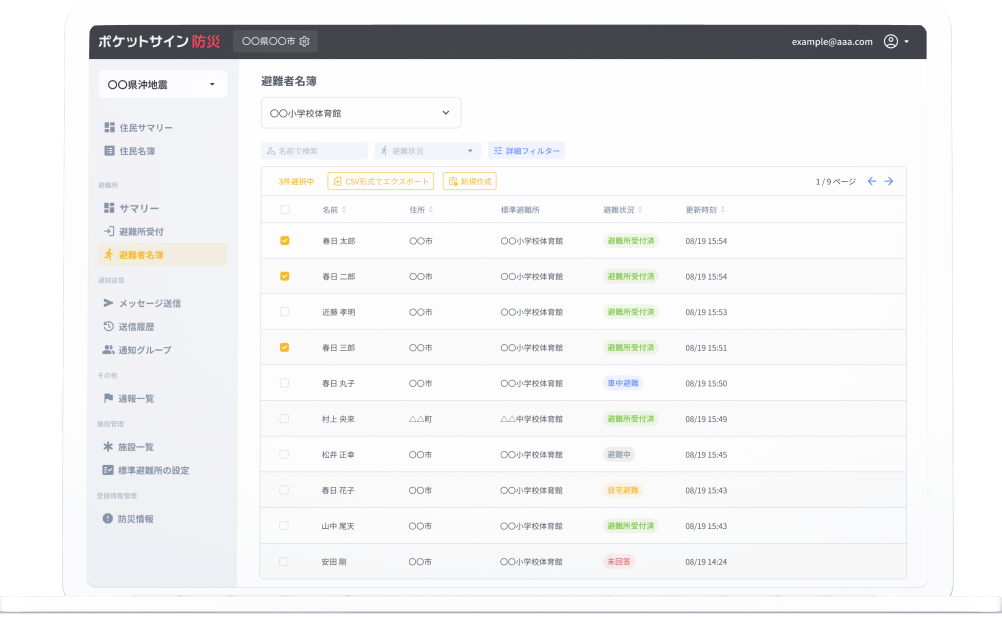Image resolution: width=1002 pixels, height=617 pixels.
Task: Open the user account icon menu
Action: click(x=891, y=42)
